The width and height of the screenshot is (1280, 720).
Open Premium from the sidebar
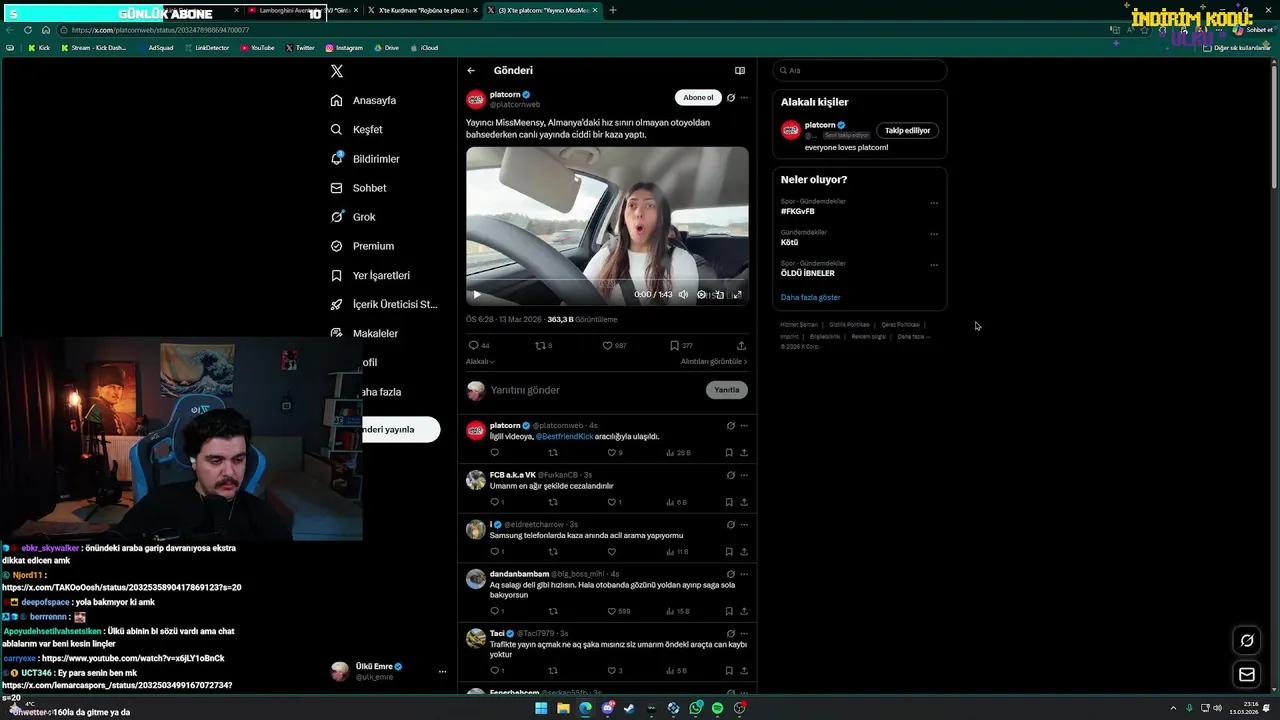pyautogui.click(x=362, y=246)
